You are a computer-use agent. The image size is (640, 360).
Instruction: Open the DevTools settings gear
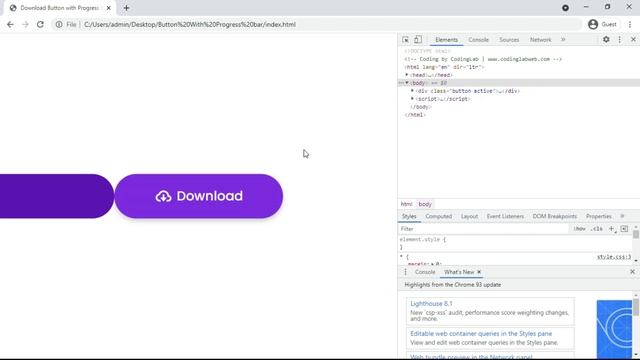pyautogui.click(x=606, y=40)
